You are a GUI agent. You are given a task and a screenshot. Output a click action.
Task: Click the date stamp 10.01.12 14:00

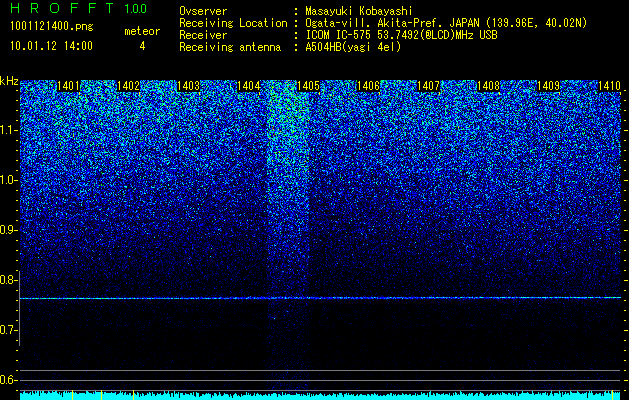(x=51, y=46)
